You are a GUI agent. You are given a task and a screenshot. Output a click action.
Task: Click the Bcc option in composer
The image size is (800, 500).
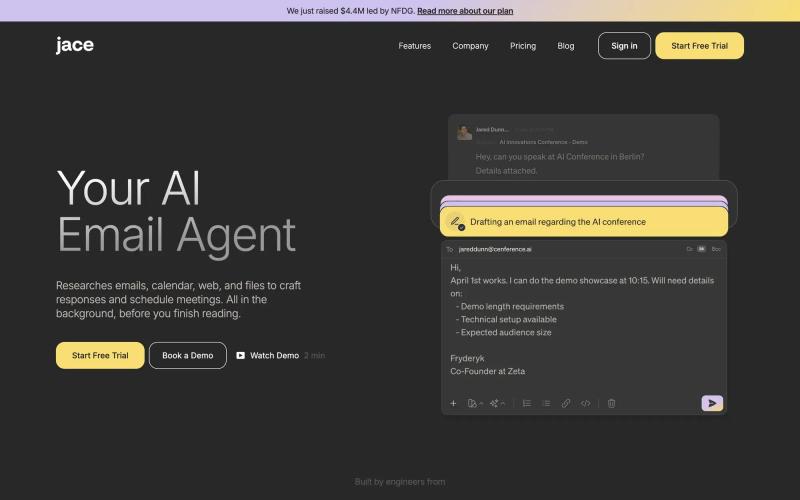716,249
